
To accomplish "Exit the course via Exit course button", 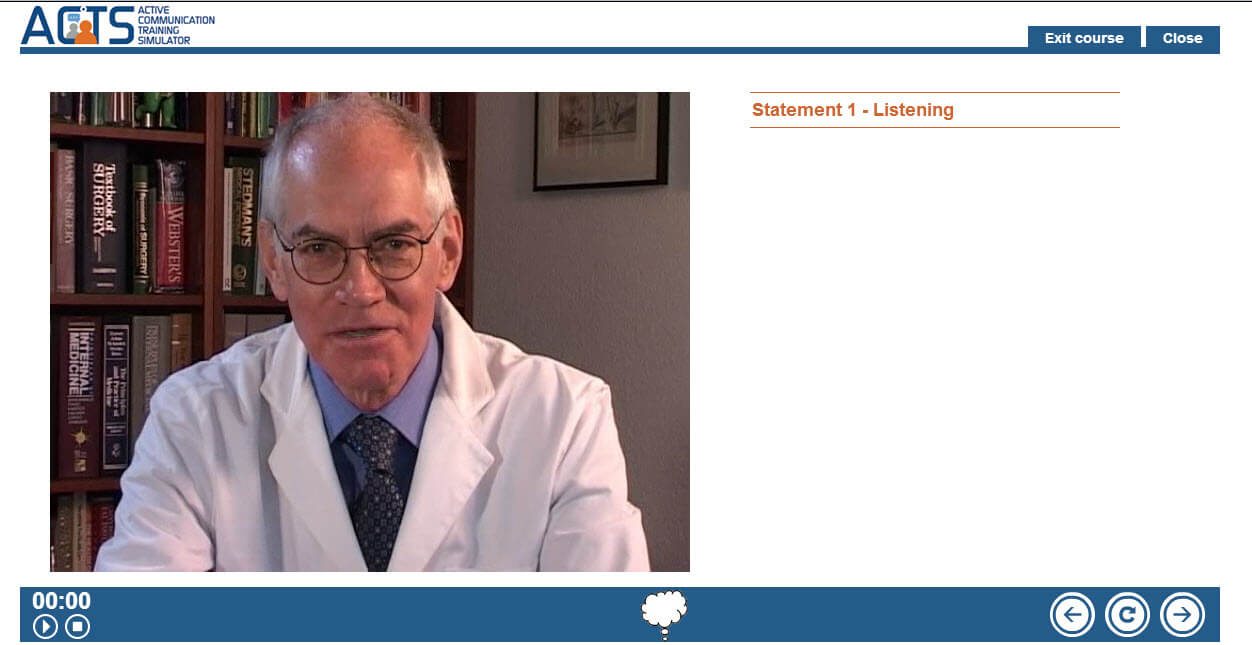I will [1084, 38].
